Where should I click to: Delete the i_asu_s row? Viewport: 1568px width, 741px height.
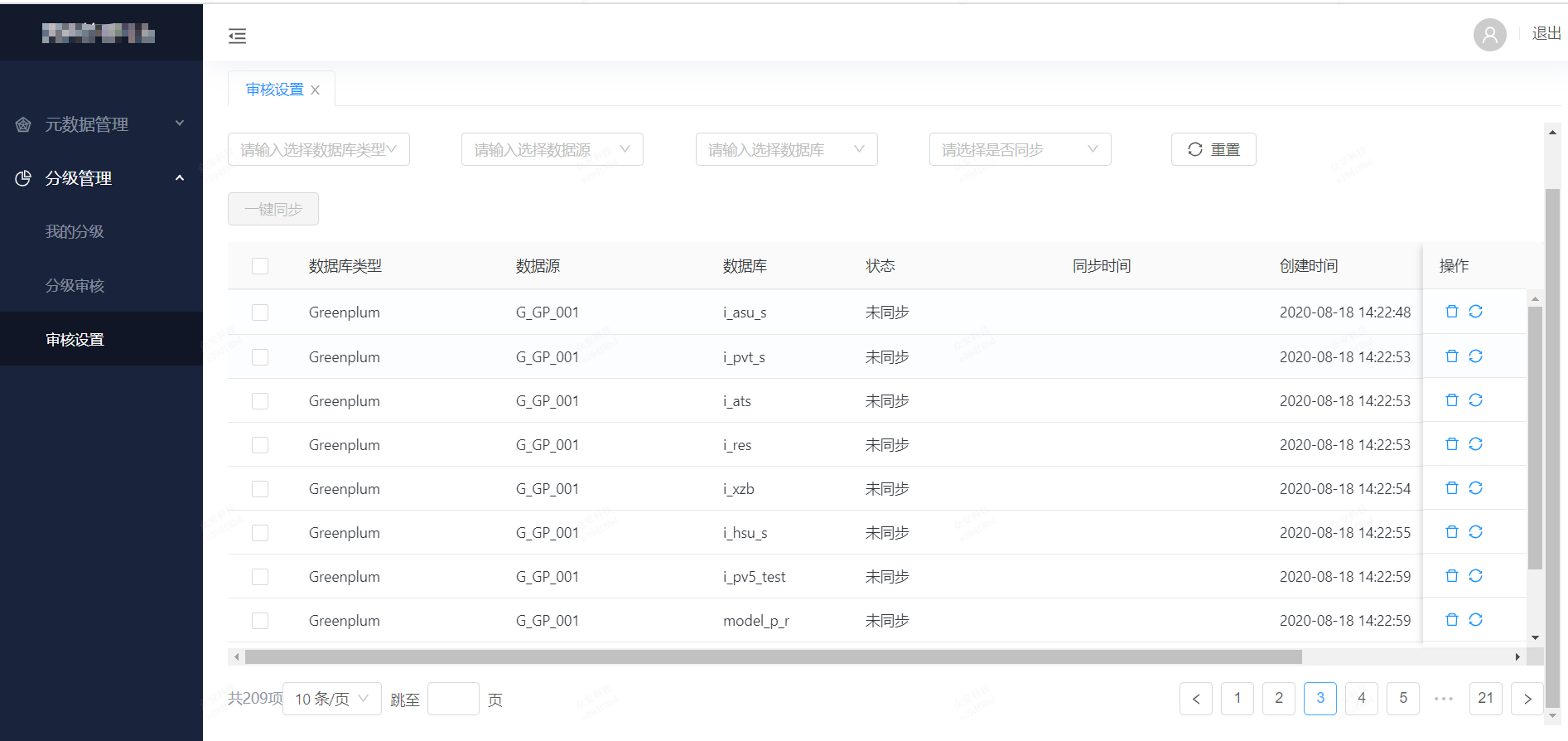click(x=1451, y=312)
